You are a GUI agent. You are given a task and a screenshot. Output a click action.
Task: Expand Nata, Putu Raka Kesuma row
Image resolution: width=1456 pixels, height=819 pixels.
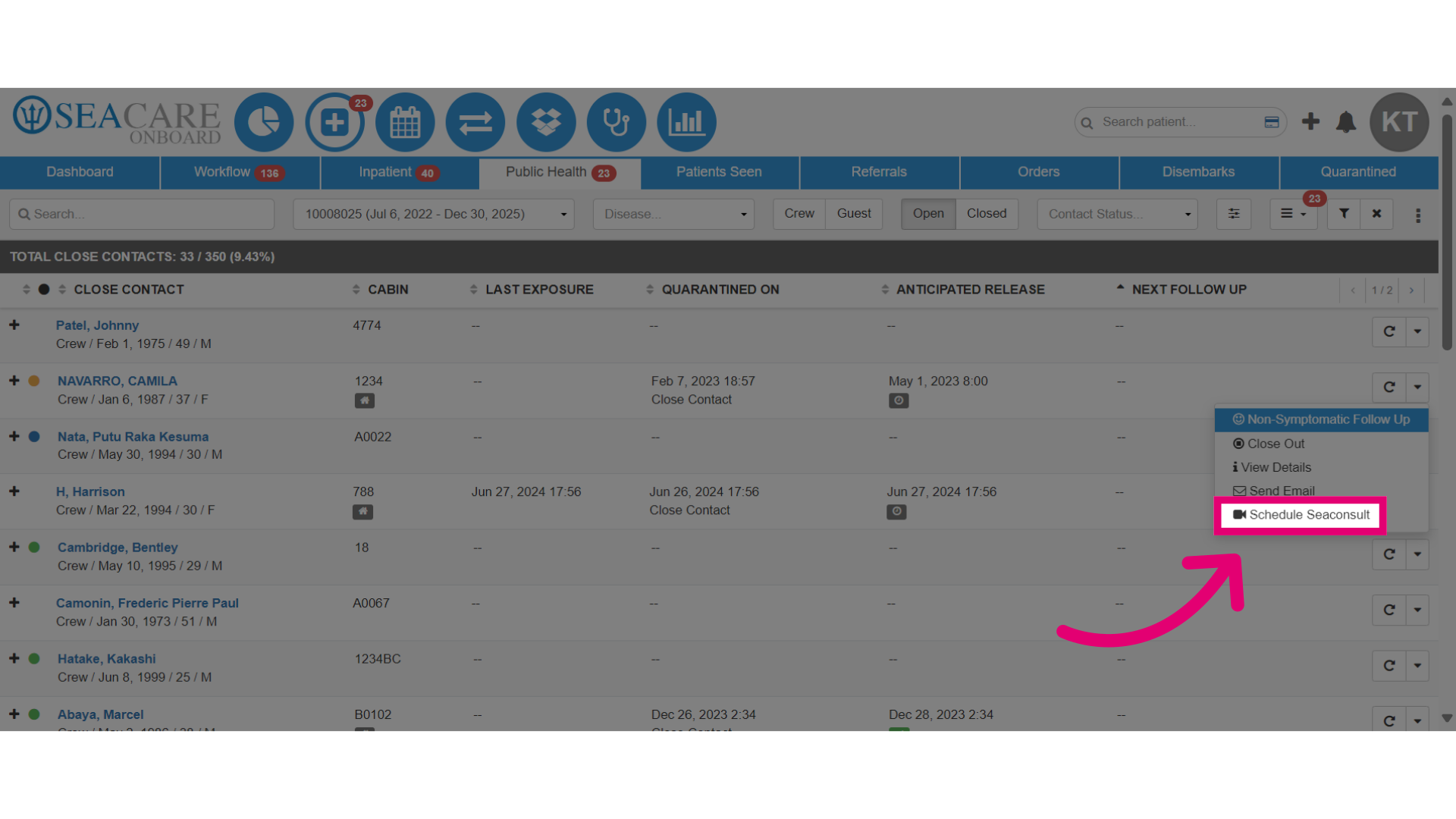click(x=14, y=436)
